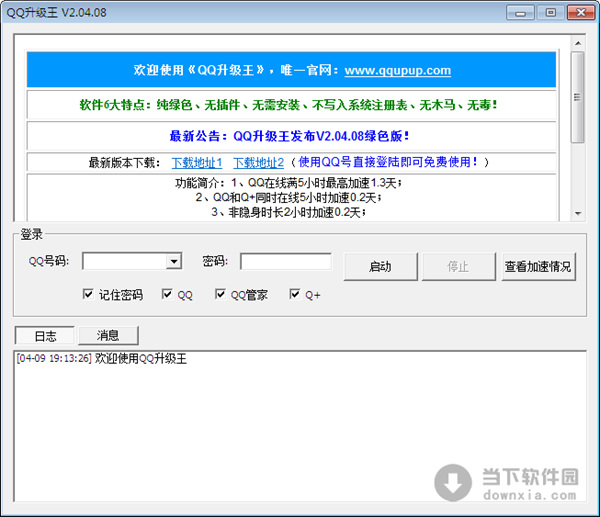Click the 下载地址2 download link
600x517 pixels.
tap(259, 162)
